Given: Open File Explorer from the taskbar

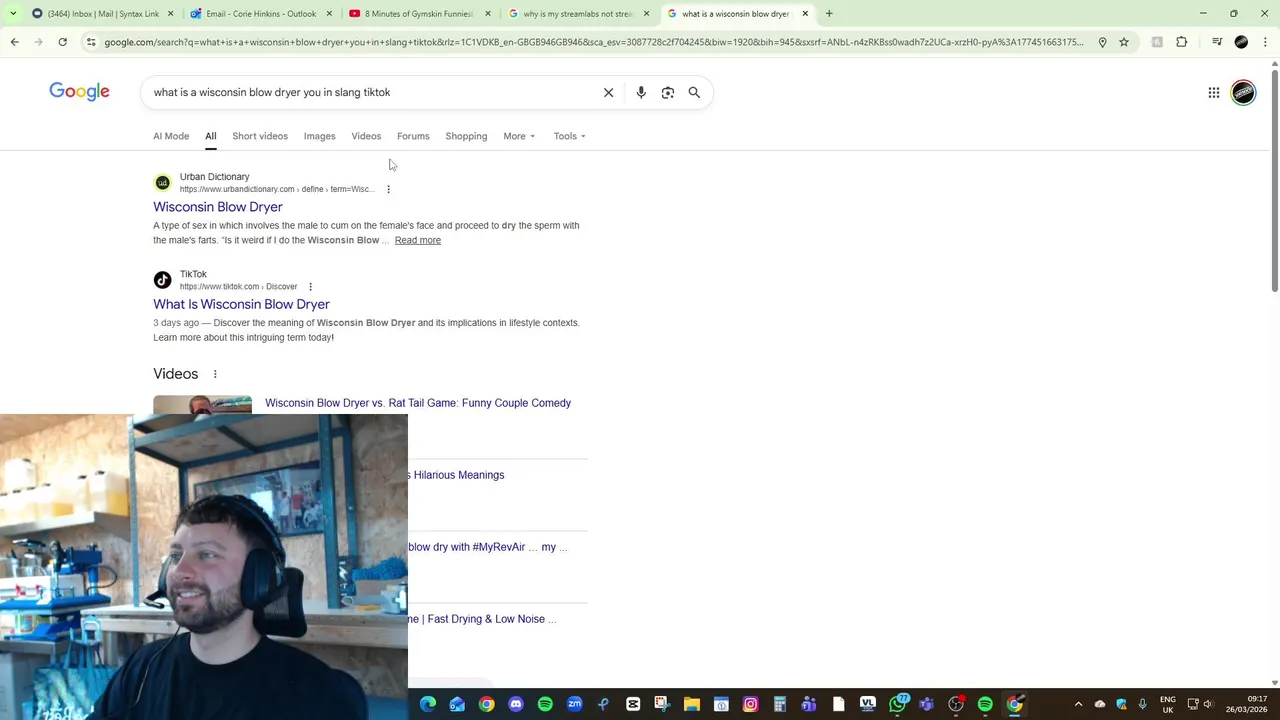Looking at the screenshot, I should click(692, 705).
